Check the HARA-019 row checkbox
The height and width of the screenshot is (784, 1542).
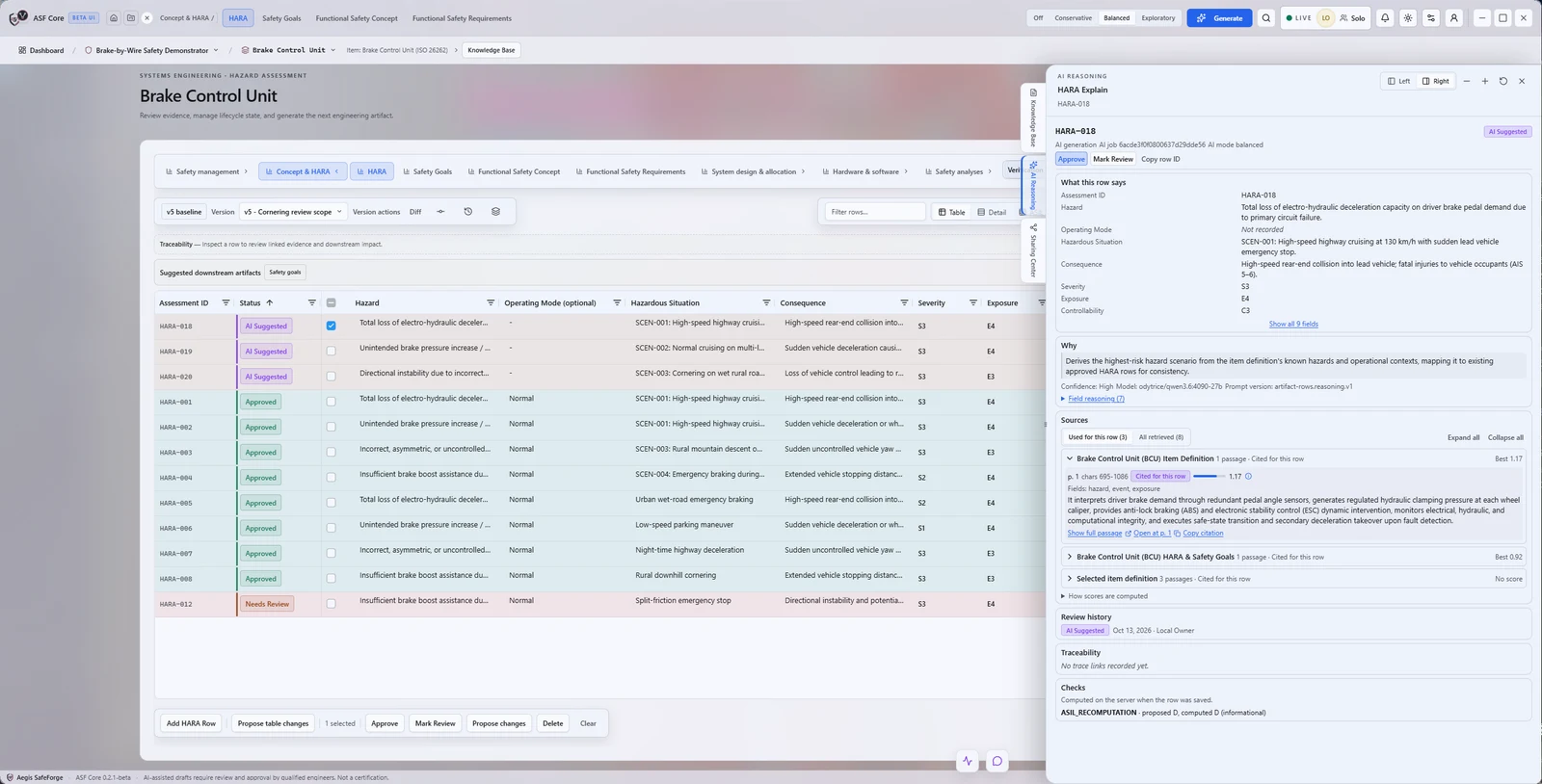click(331, 351)
